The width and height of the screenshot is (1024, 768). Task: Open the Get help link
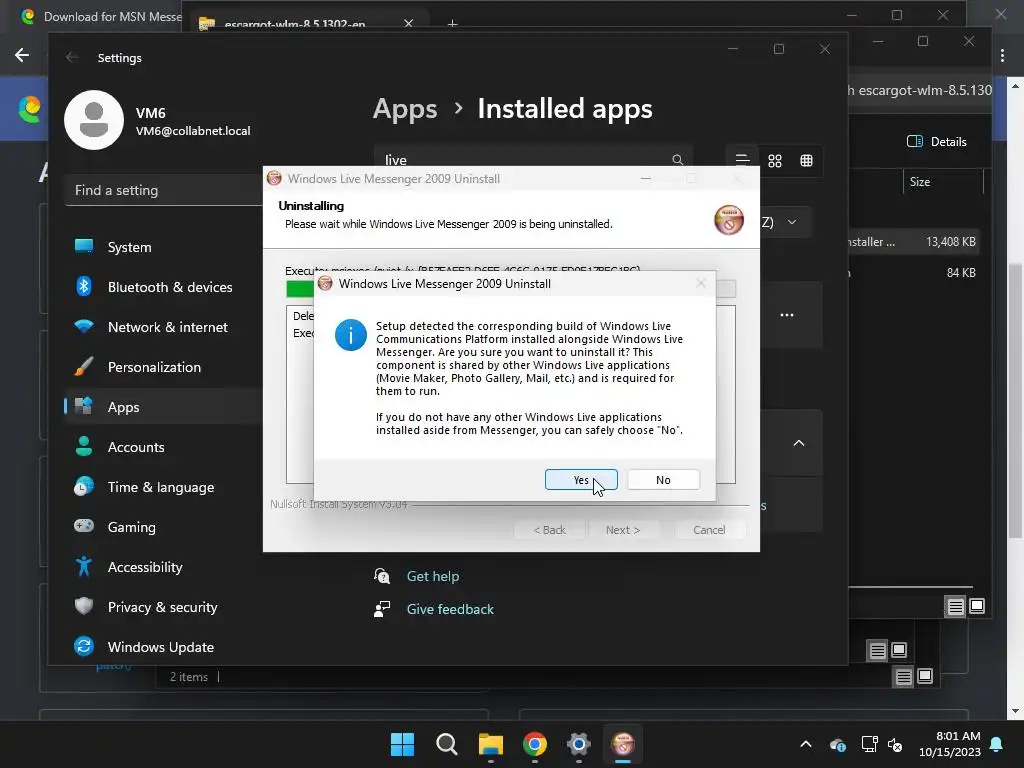click(432, 576)
